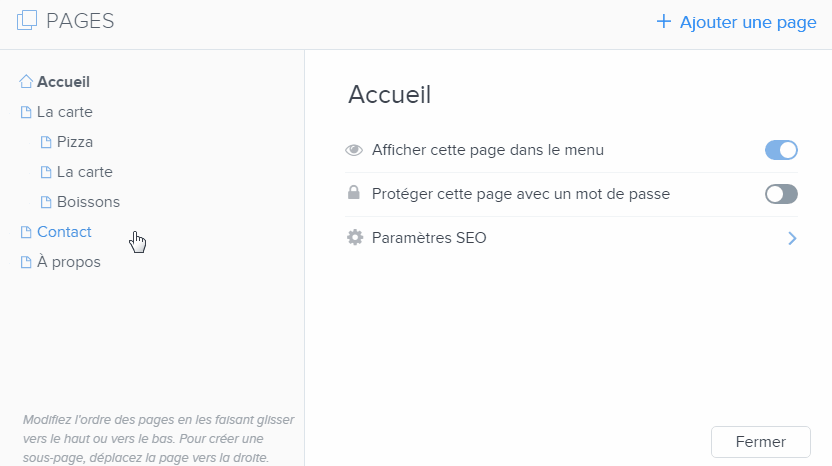Screen dimensions: 832x466
Task: Click the page icon beside À propos
Action: click(x=26, y=262)
